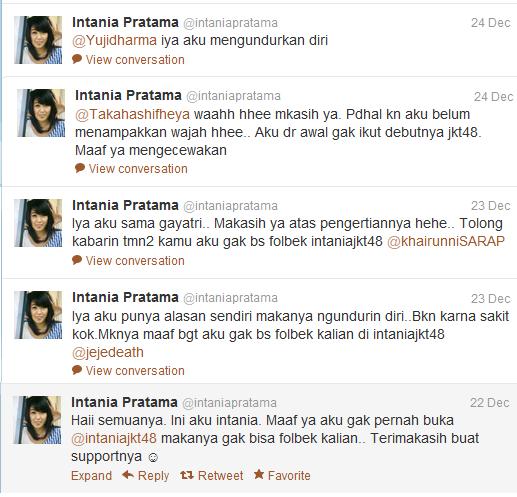Open the @intaniajkt48 mention link
The height and width of the screenshot is (497, 517).
[114, 438]
